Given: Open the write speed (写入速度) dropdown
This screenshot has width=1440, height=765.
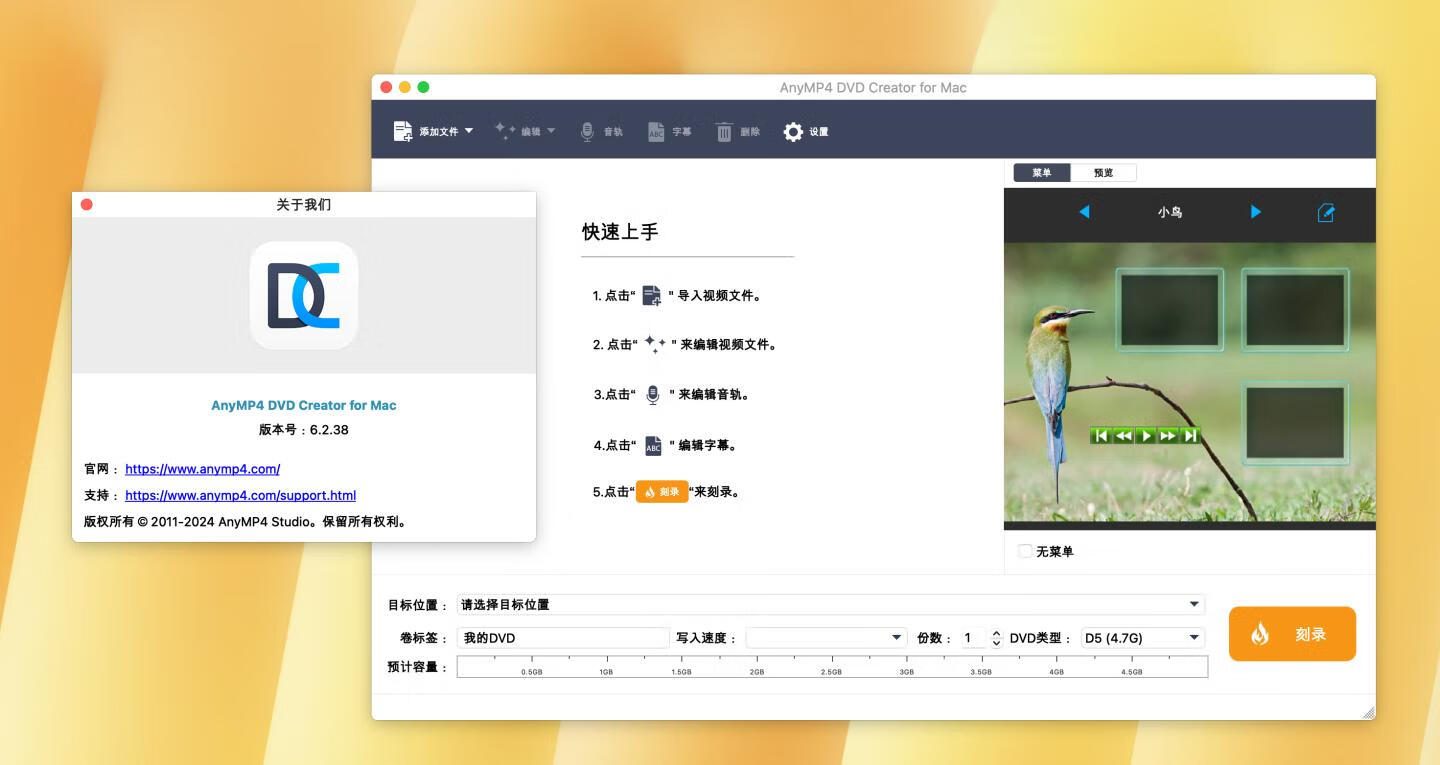Looking at the screenshot, I should (x=896, y=638).
